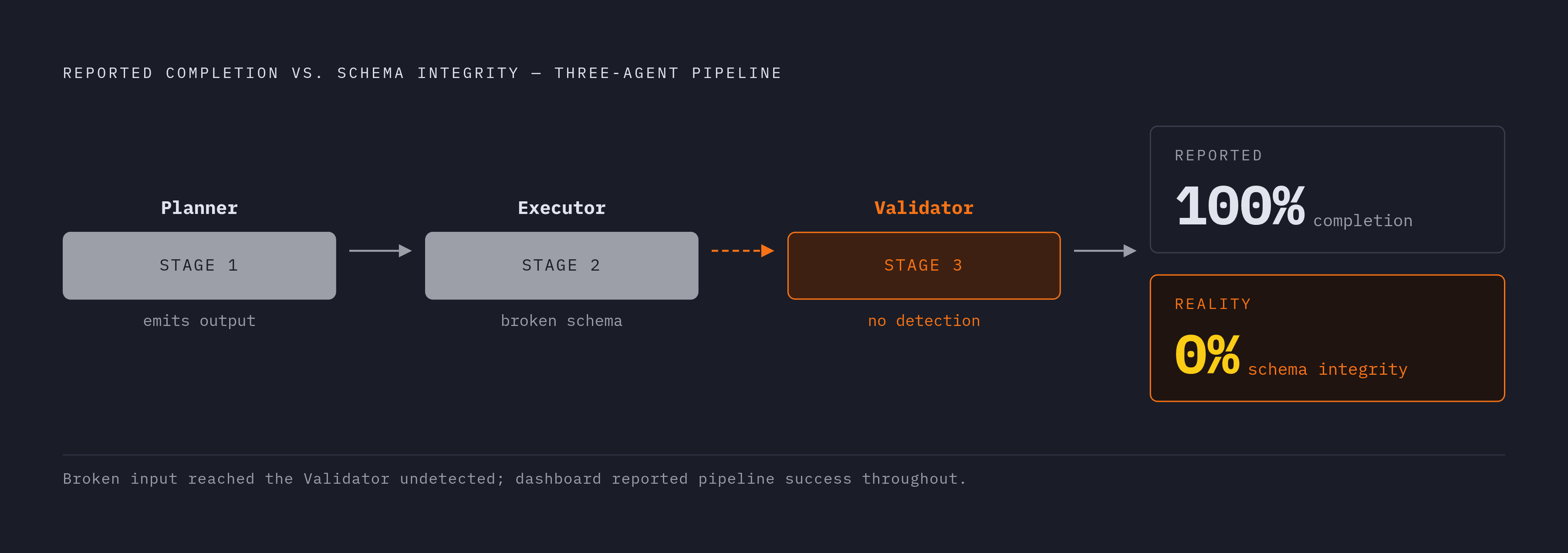Click the yellow 0% value

click(1207, 354)
